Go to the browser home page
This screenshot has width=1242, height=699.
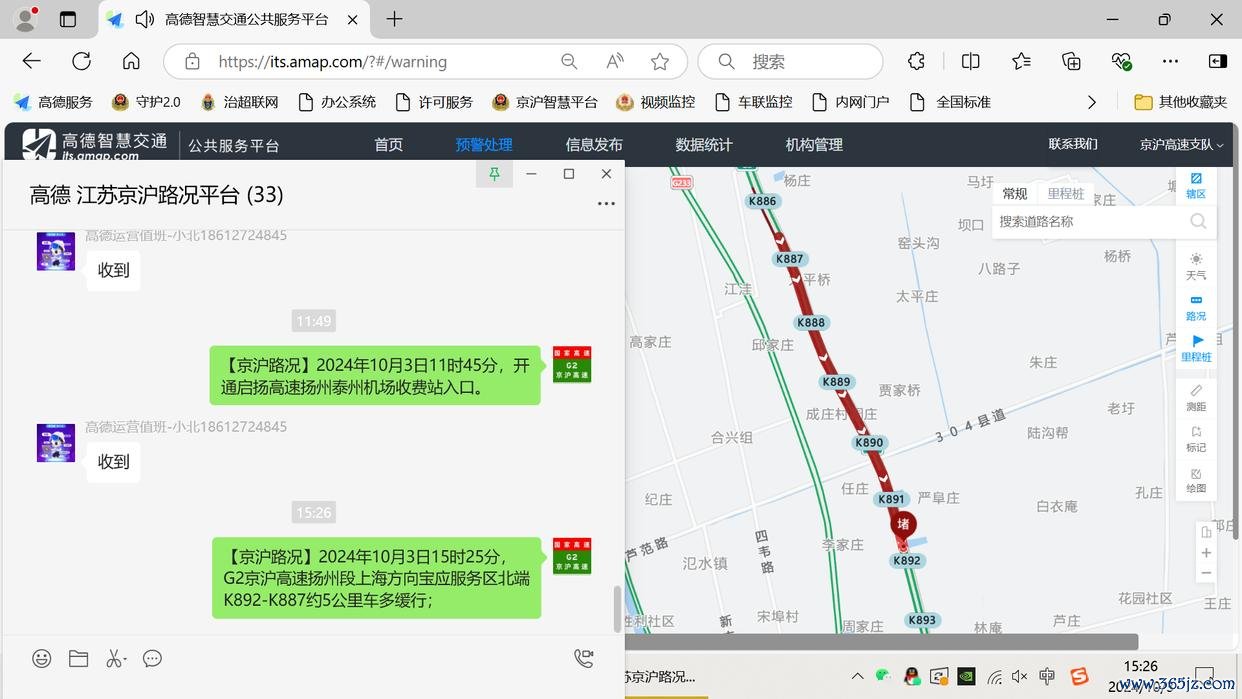coord(131,61)
